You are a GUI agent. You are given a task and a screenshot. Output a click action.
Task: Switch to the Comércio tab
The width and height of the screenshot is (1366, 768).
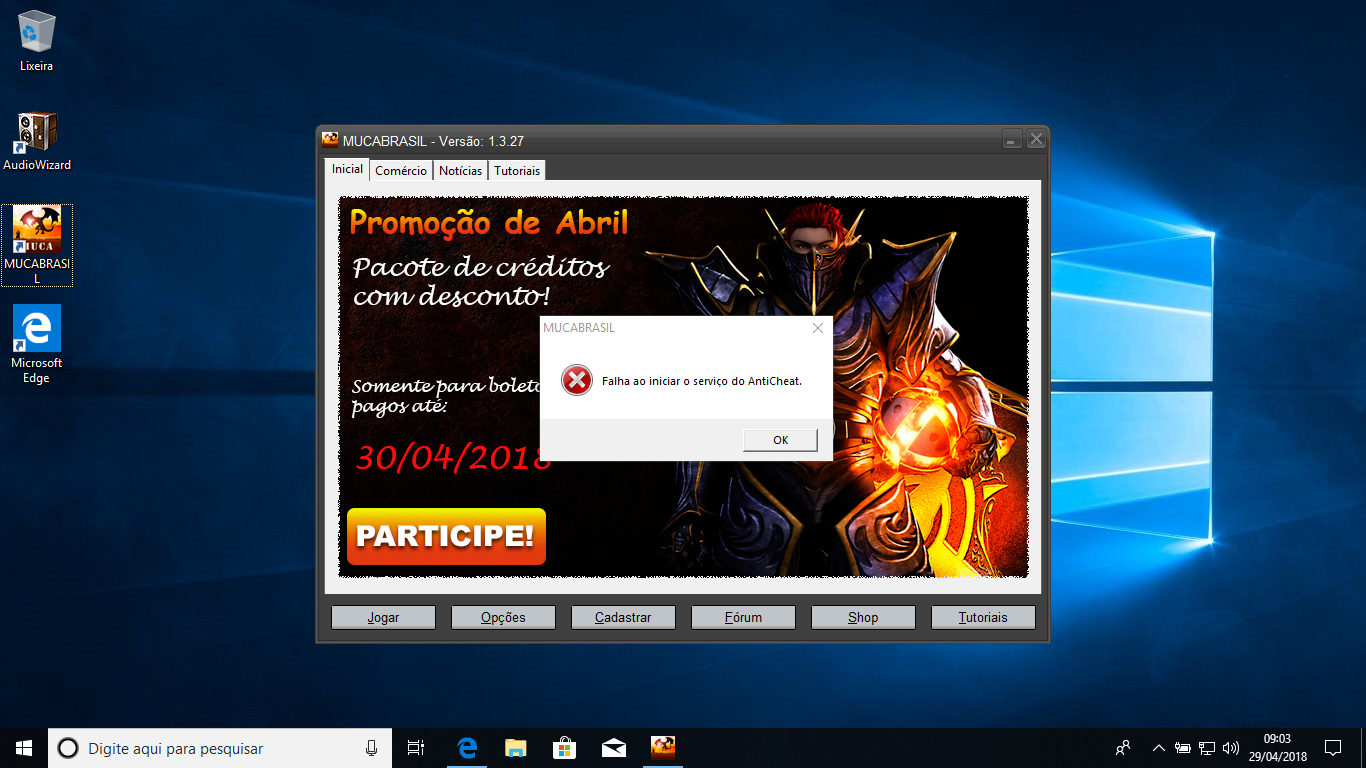pos(401,171)
